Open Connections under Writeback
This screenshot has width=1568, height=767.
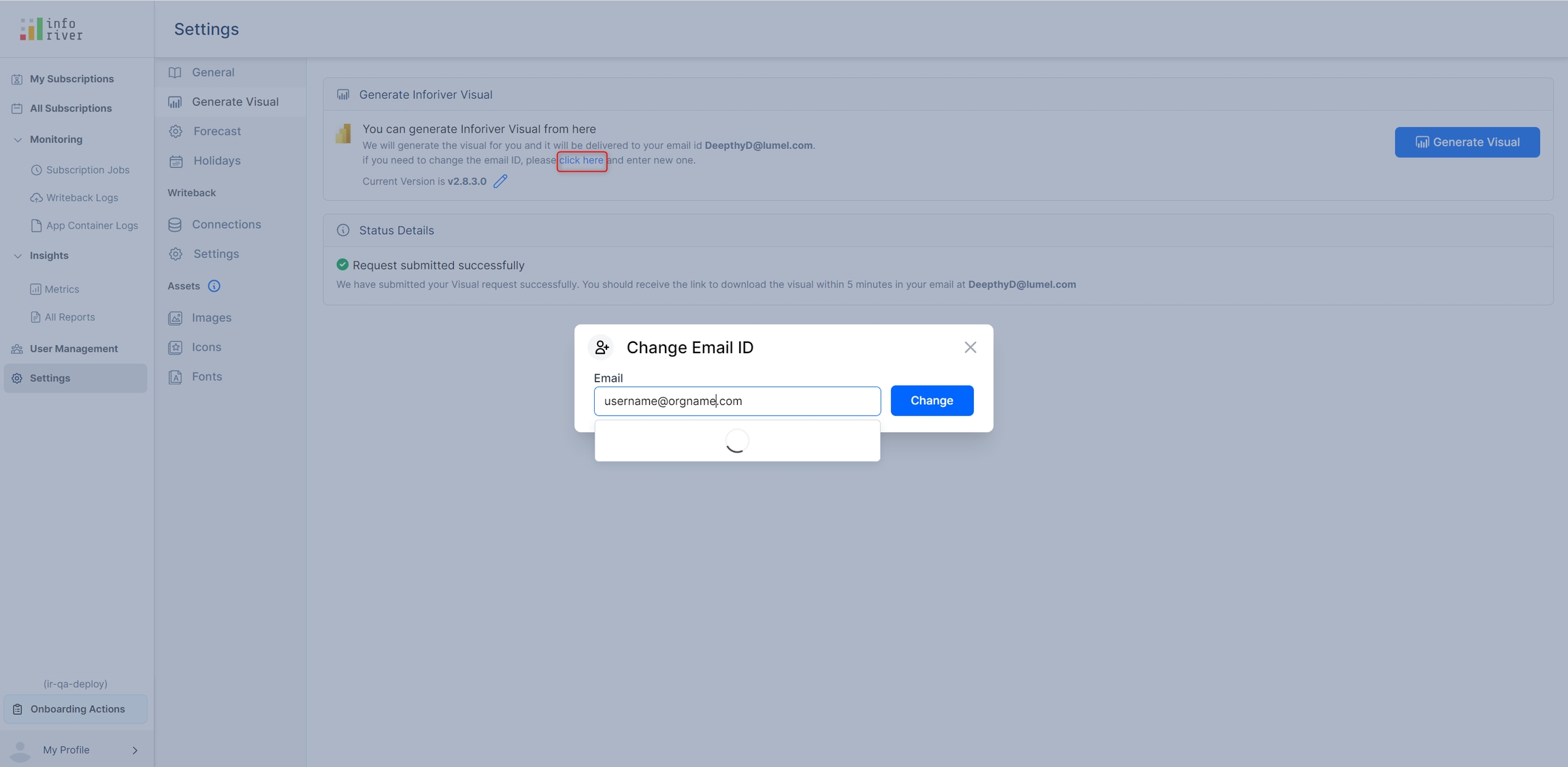click(x=226, y=224)
